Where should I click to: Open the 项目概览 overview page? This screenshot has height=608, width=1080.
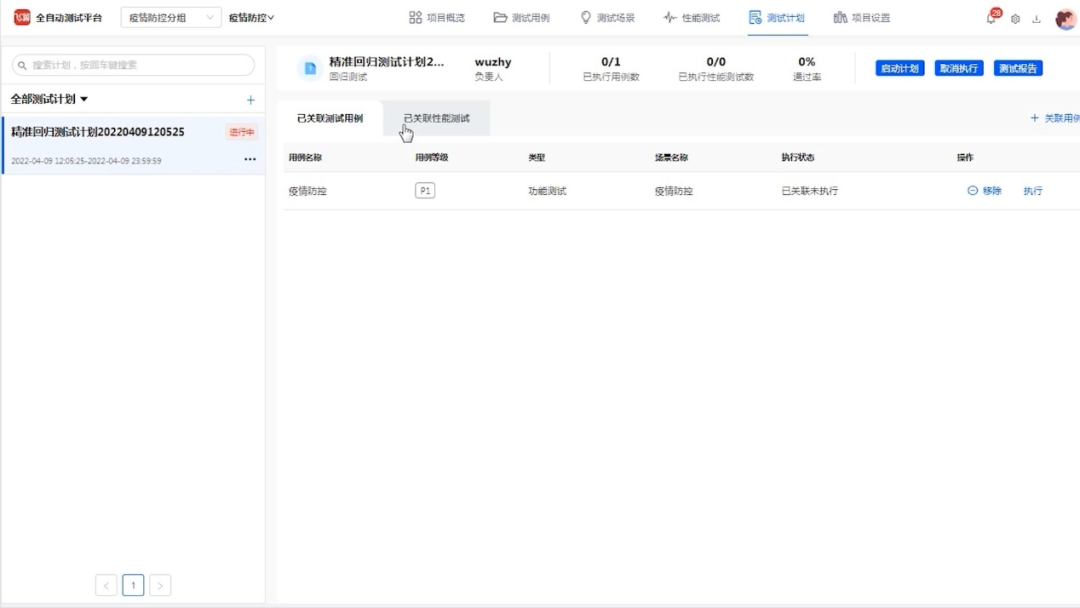coord(437,16)
